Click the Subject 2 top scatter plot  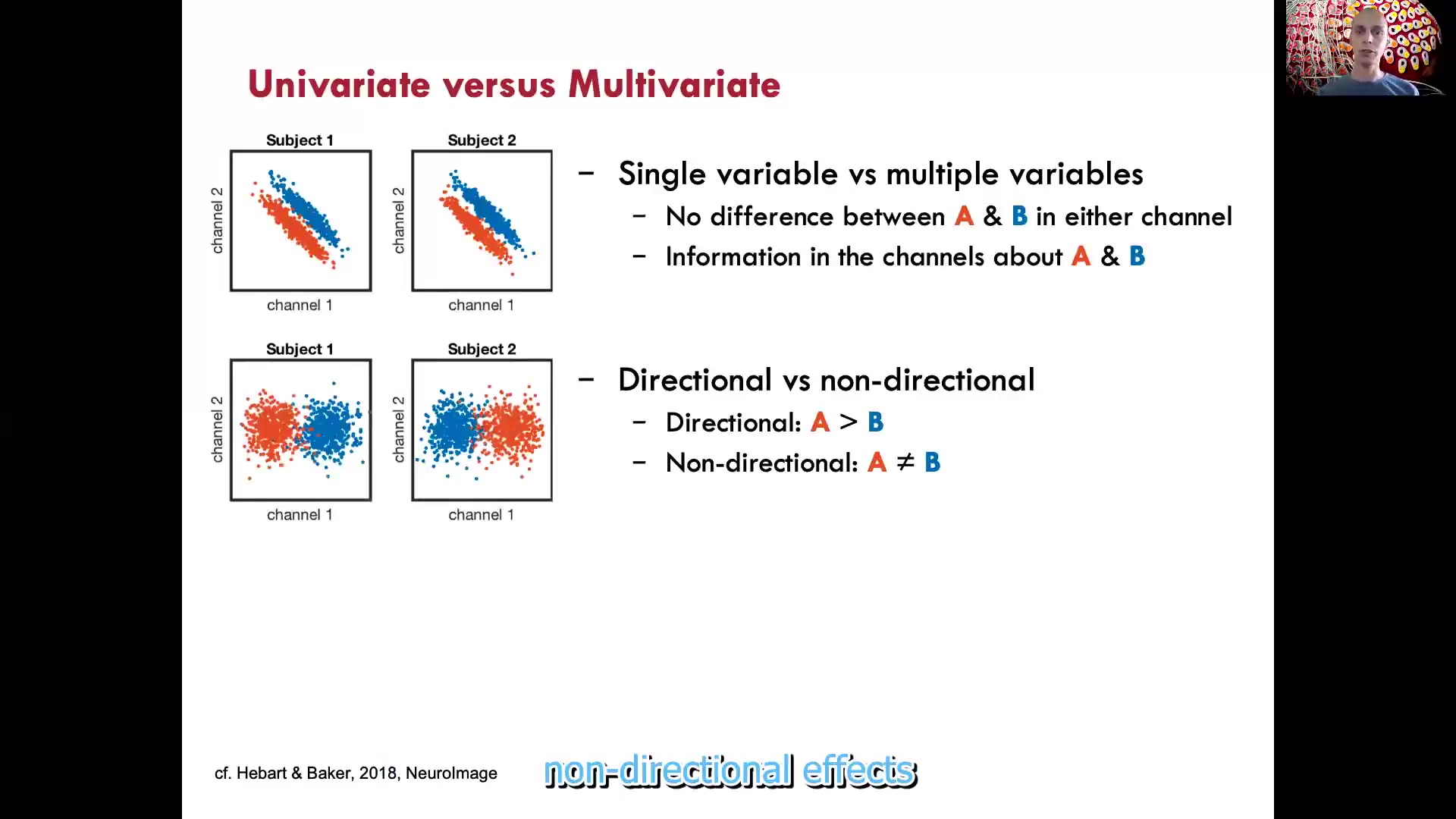pos(482,220)
